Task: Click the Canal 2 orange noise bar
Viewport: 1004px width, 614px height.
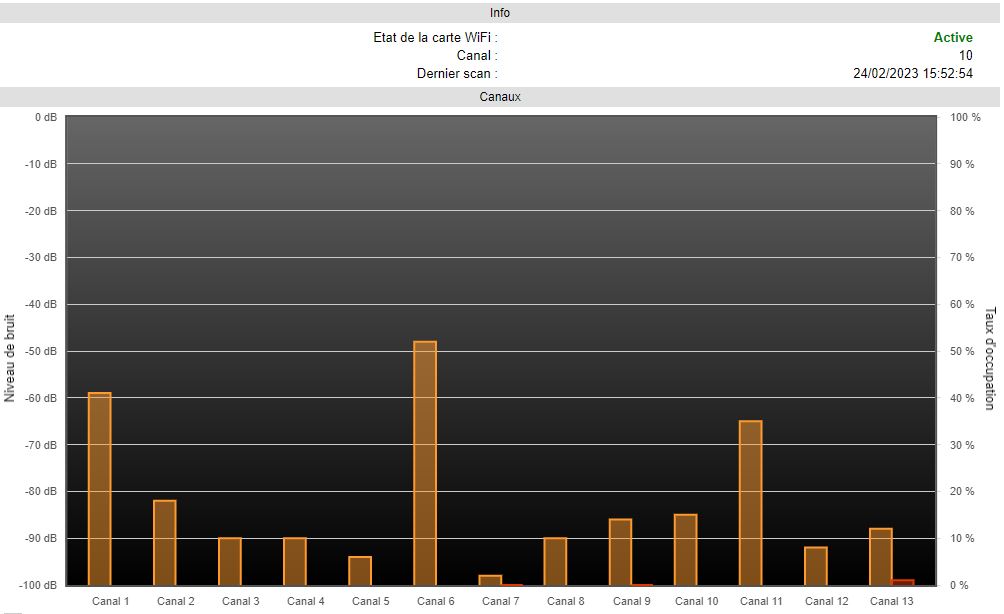Action: click(165, 542)
